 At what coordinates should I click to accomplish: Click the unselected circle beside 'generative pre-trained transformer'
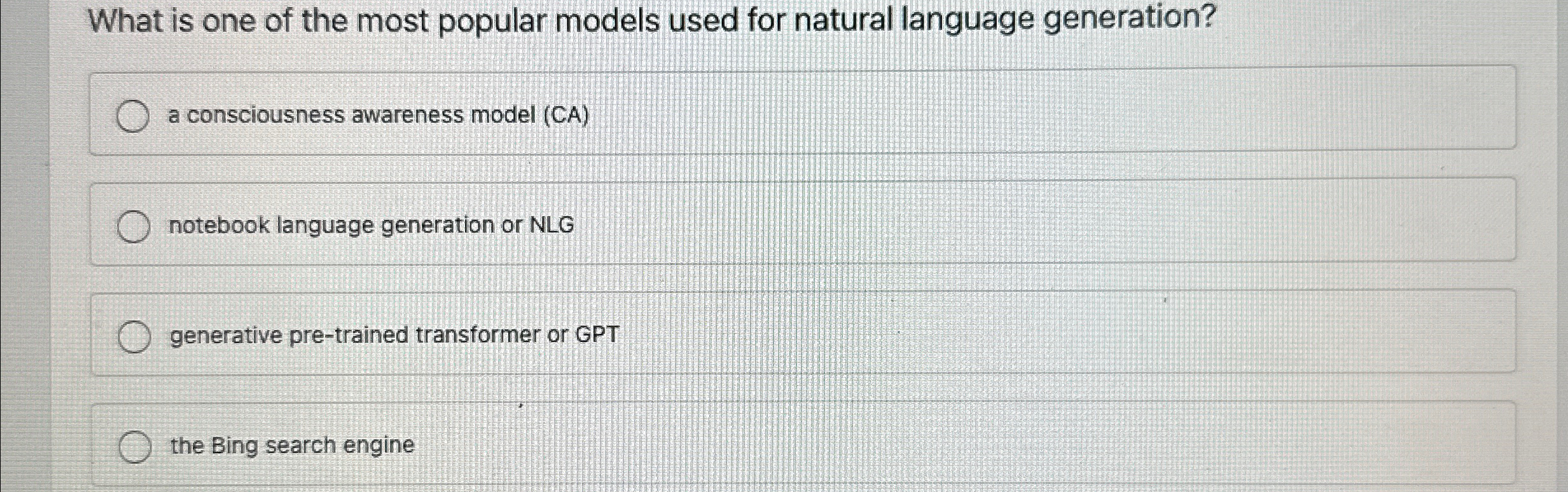coord(134,335)
